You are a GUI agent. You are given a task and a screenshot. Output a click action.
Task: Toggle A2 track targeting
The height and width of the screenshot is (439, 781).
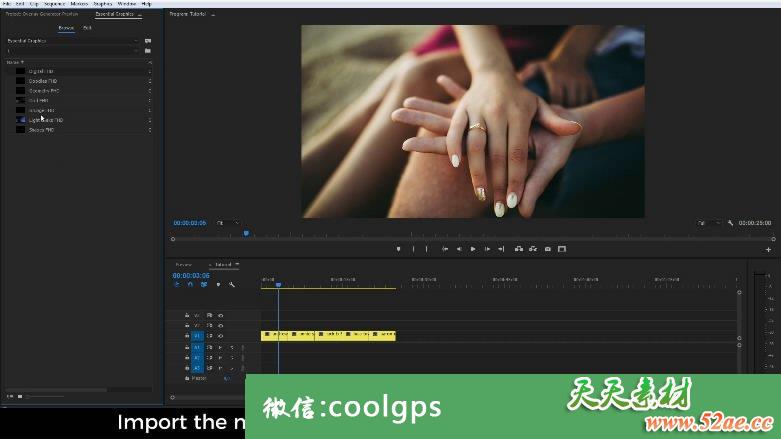197,358
